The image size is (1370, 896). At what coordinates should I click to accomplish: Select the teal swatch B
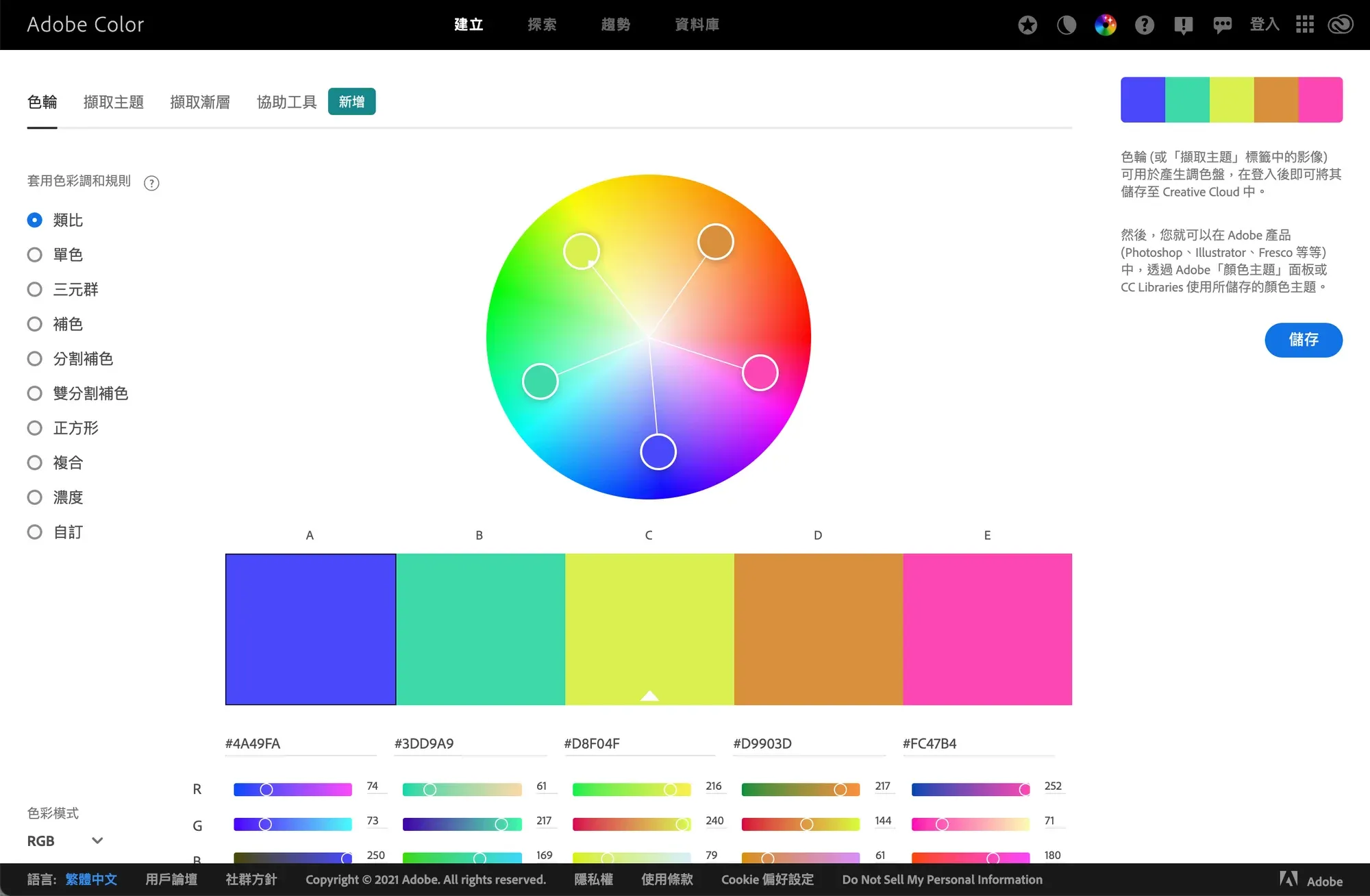coord(480,629)
